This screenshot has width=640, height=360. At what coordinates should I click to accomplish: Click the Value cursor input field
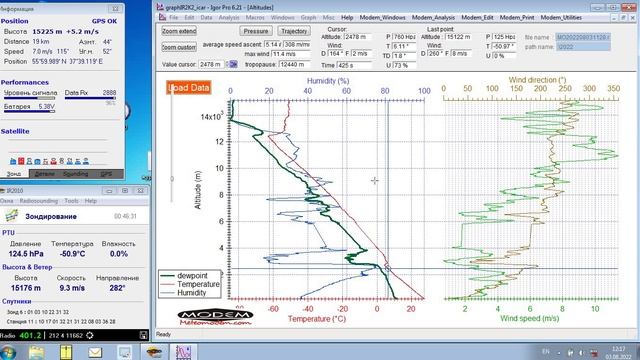tap(211, 64)
